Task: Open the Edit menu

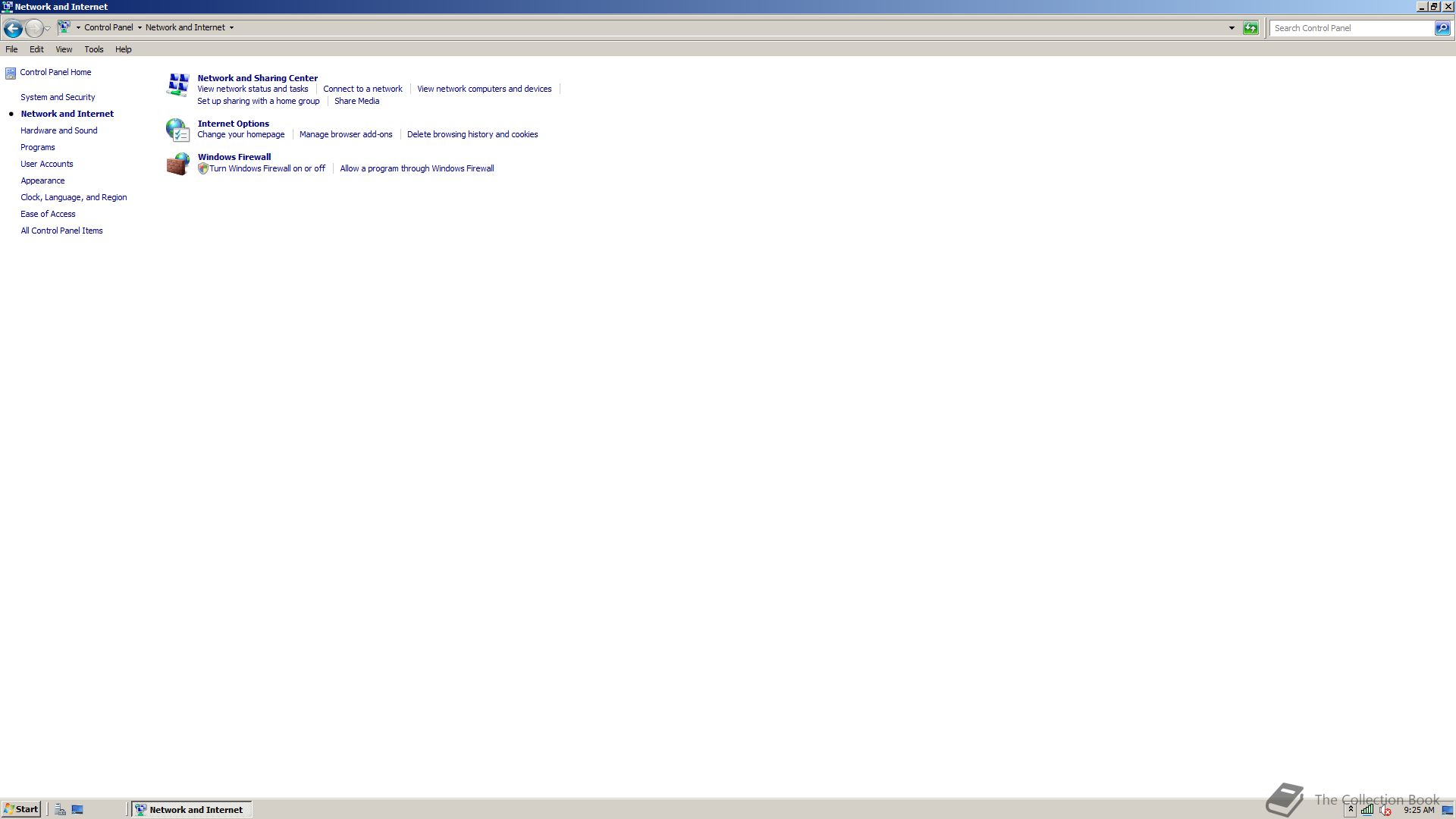Action: tap(36, 49)
